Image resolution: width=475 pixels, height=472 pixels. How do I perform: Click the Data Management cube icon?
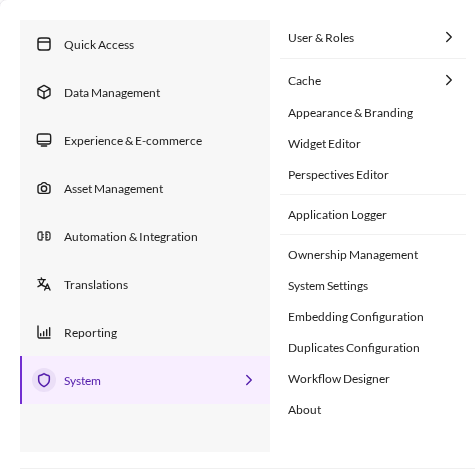44,92
